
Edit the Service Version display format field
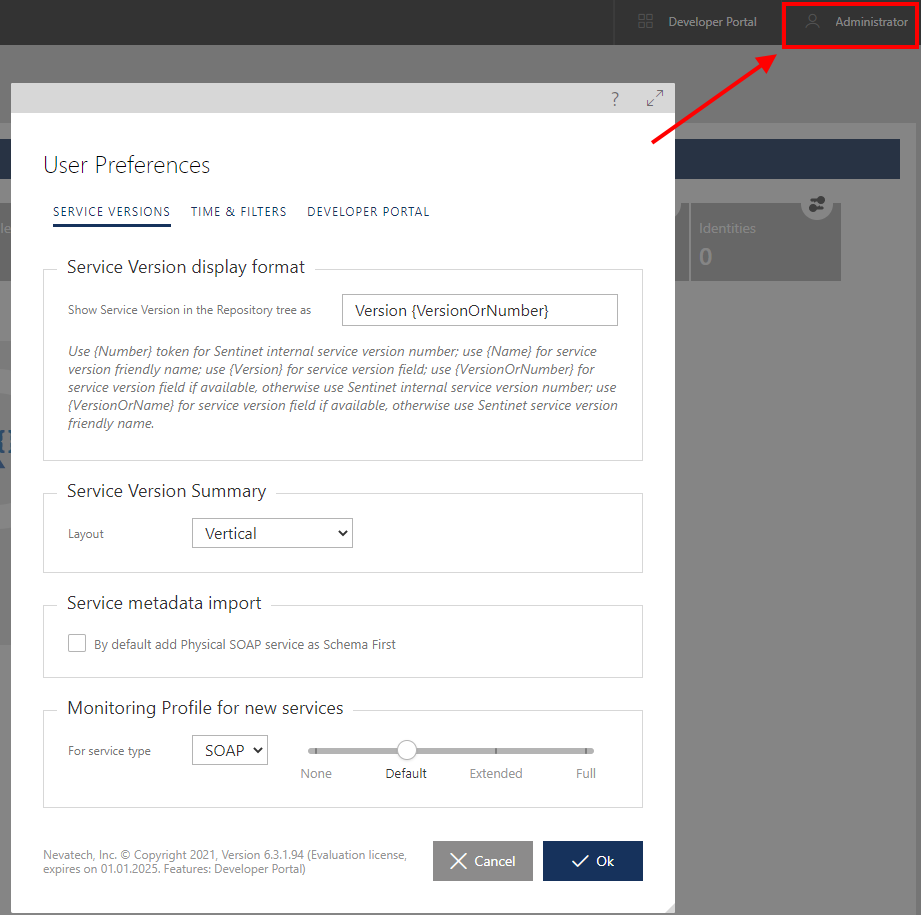479,310
